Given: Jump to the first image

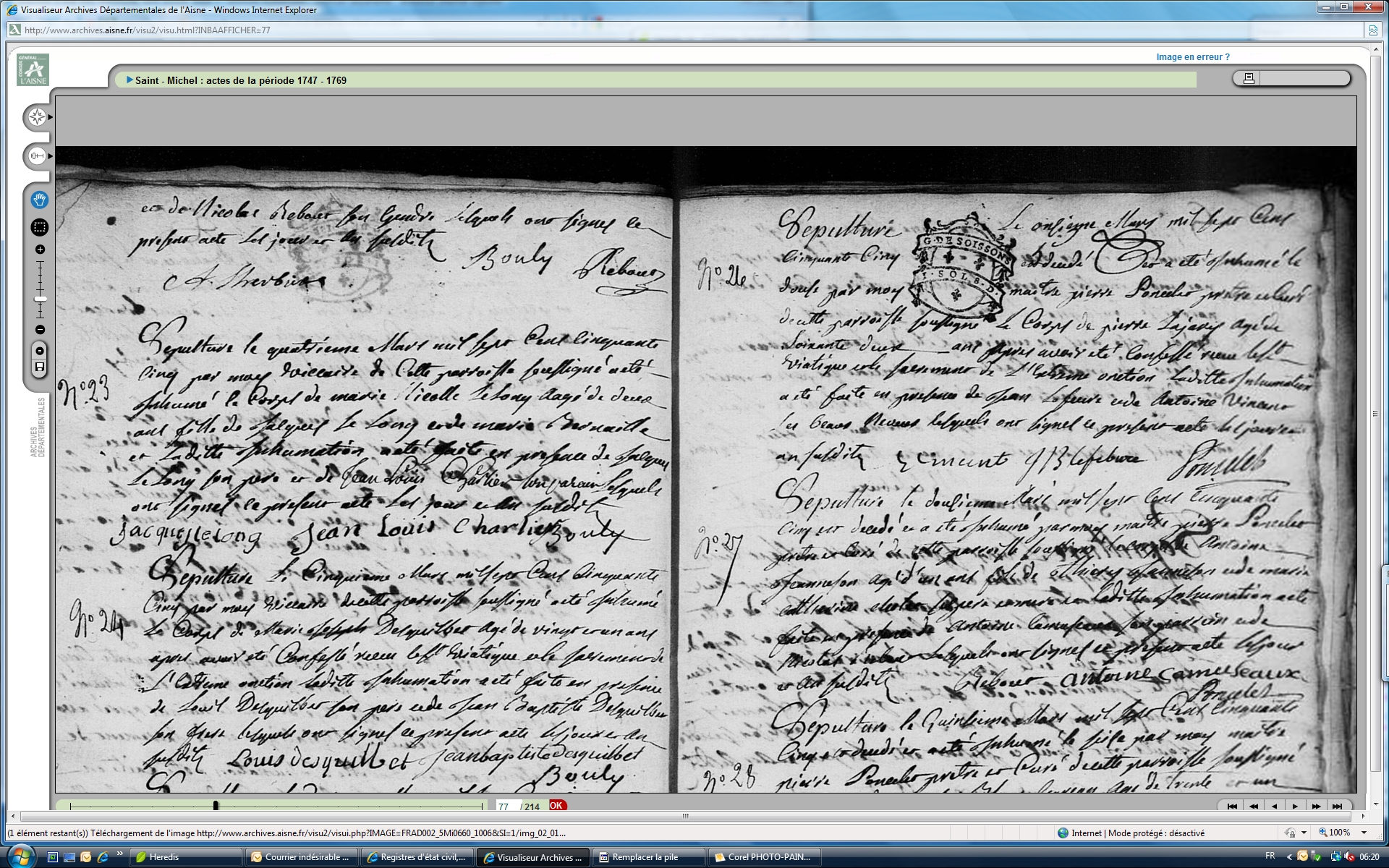Looking at the screenshot, I should tap(1232, 806).
